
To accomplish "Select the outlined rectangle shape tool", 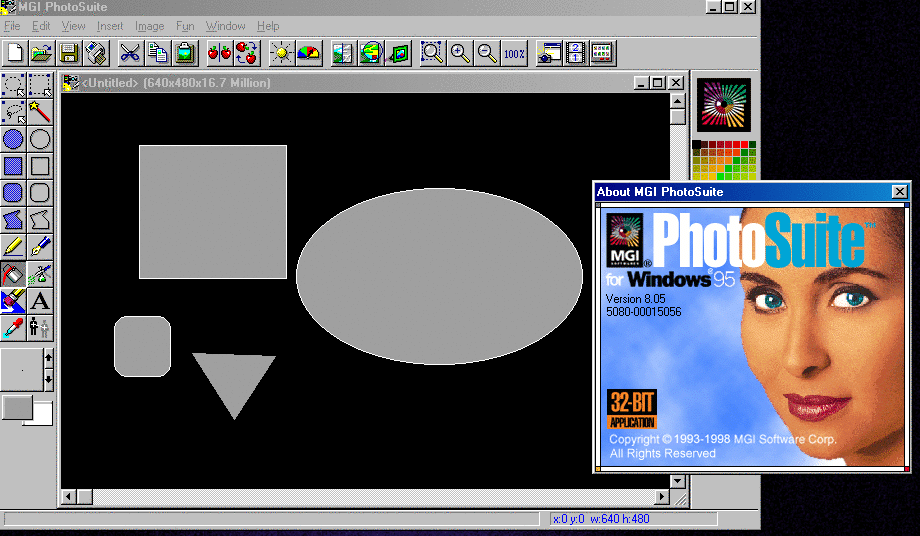I will 40,166.
